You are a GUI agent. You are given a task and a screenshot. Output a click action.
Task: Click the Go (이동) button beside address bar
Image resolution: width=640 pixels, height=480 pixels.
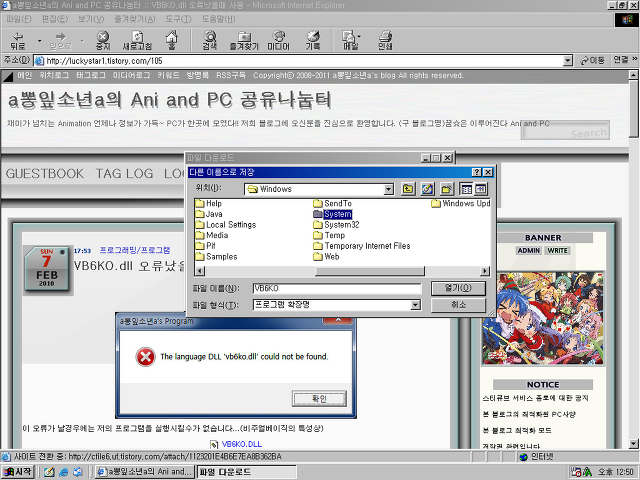pyautogui.click(x=592, y=60)
